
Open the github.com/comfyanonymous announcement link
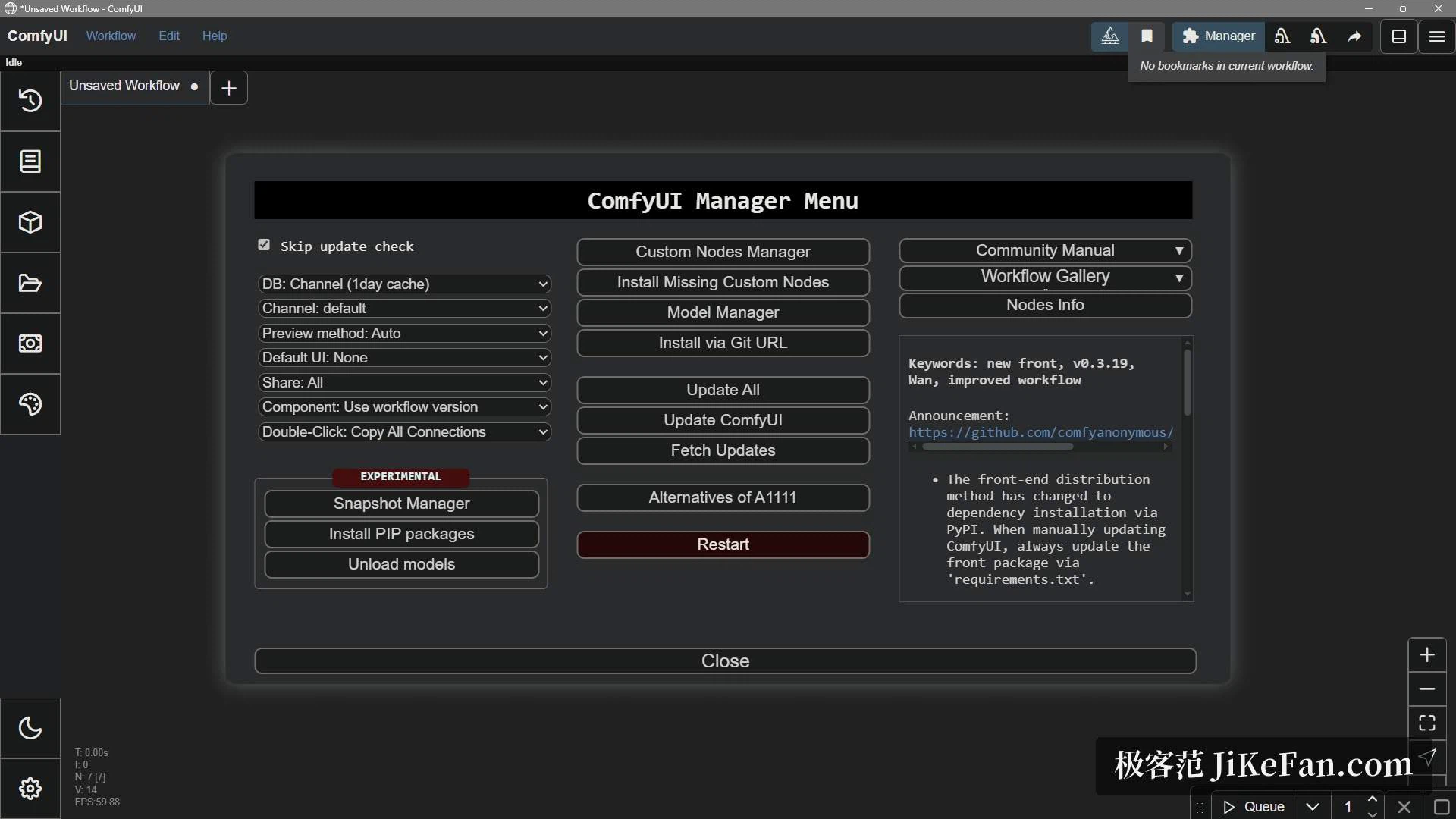click(x=1040, y=432)
